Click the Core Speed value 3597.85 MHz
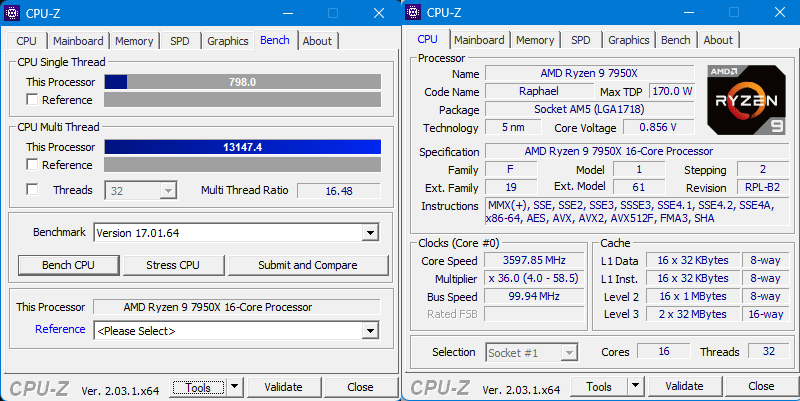Screen dimensions: 800x401 (x=534, y=260)
